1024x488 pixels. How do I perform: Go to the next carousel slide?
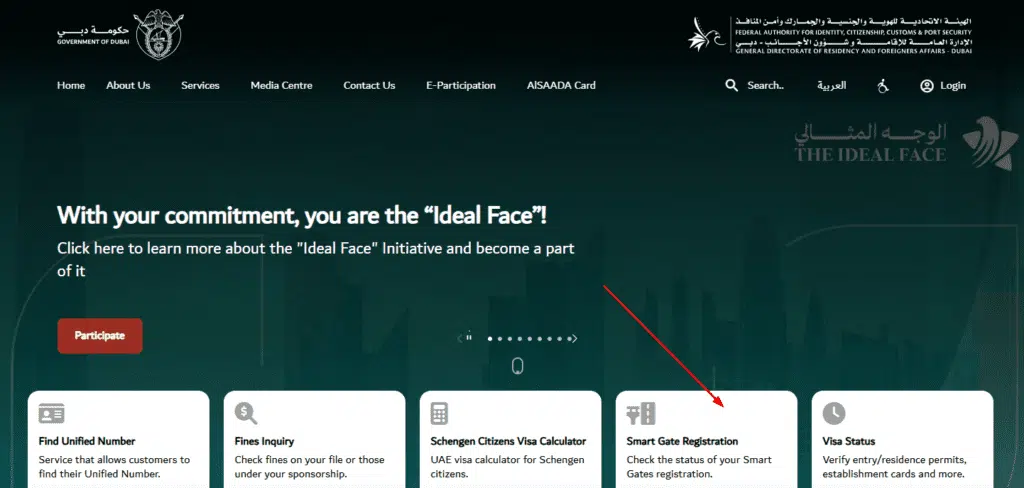(575, 338)
